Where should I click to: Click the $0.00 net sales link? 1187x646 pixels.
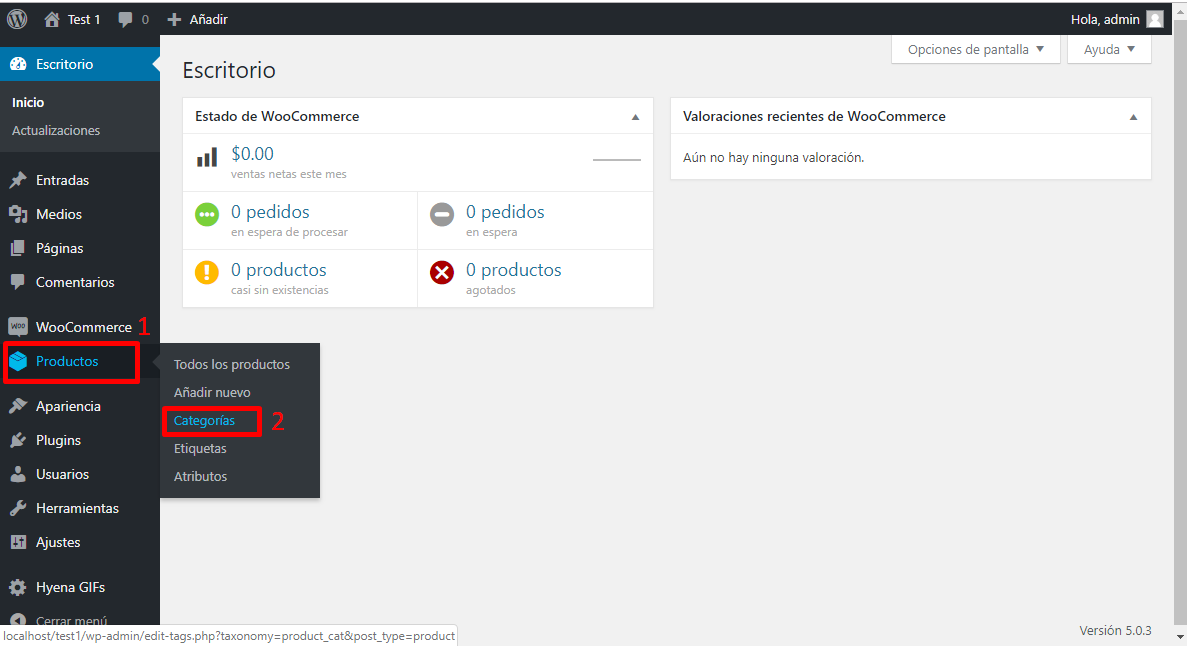click(x=252, y=154)
